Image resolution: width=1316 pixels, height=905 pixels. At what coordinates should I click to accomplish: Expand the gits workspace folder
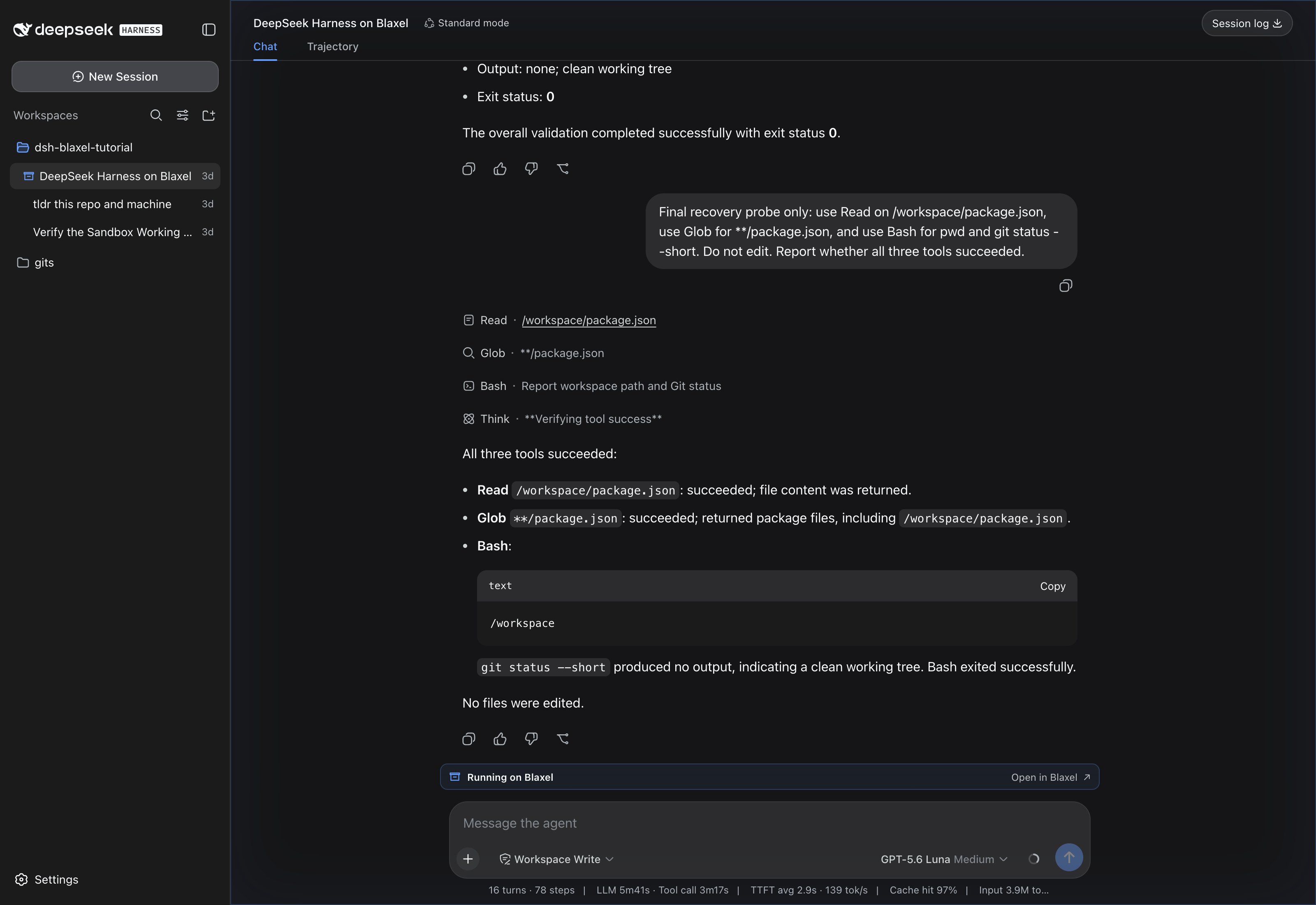coord(35,262)
